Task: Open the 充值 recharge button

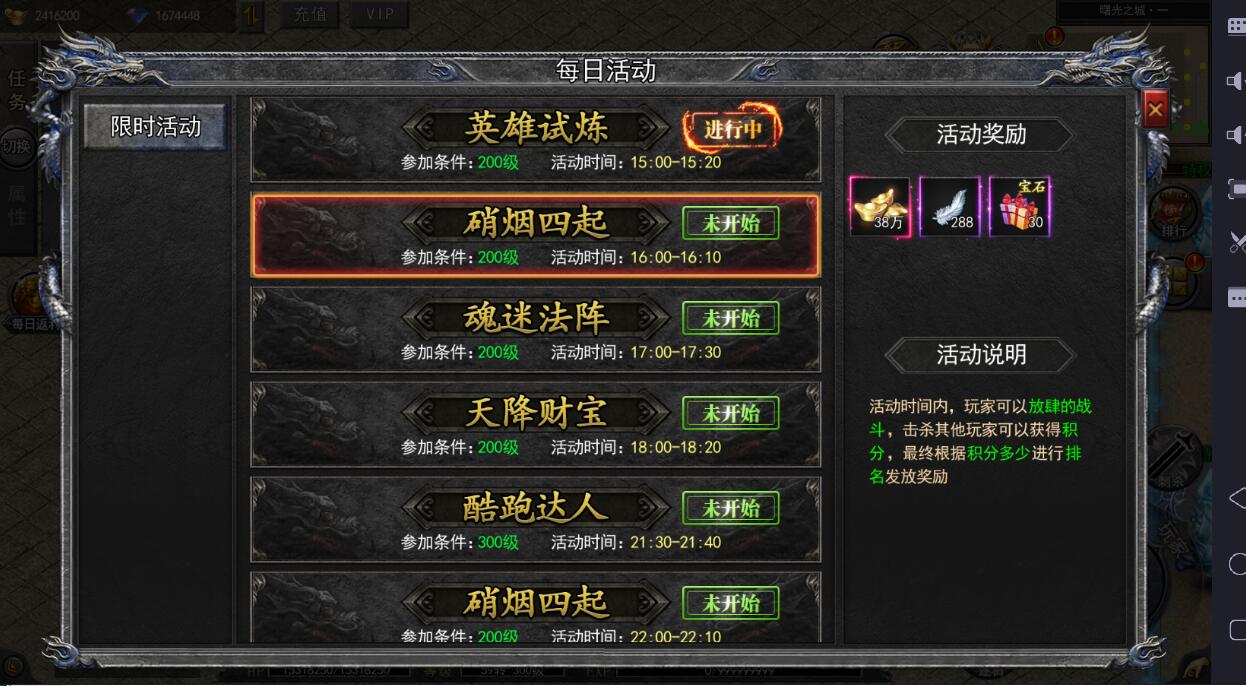Action: click(x=310, y=15)
